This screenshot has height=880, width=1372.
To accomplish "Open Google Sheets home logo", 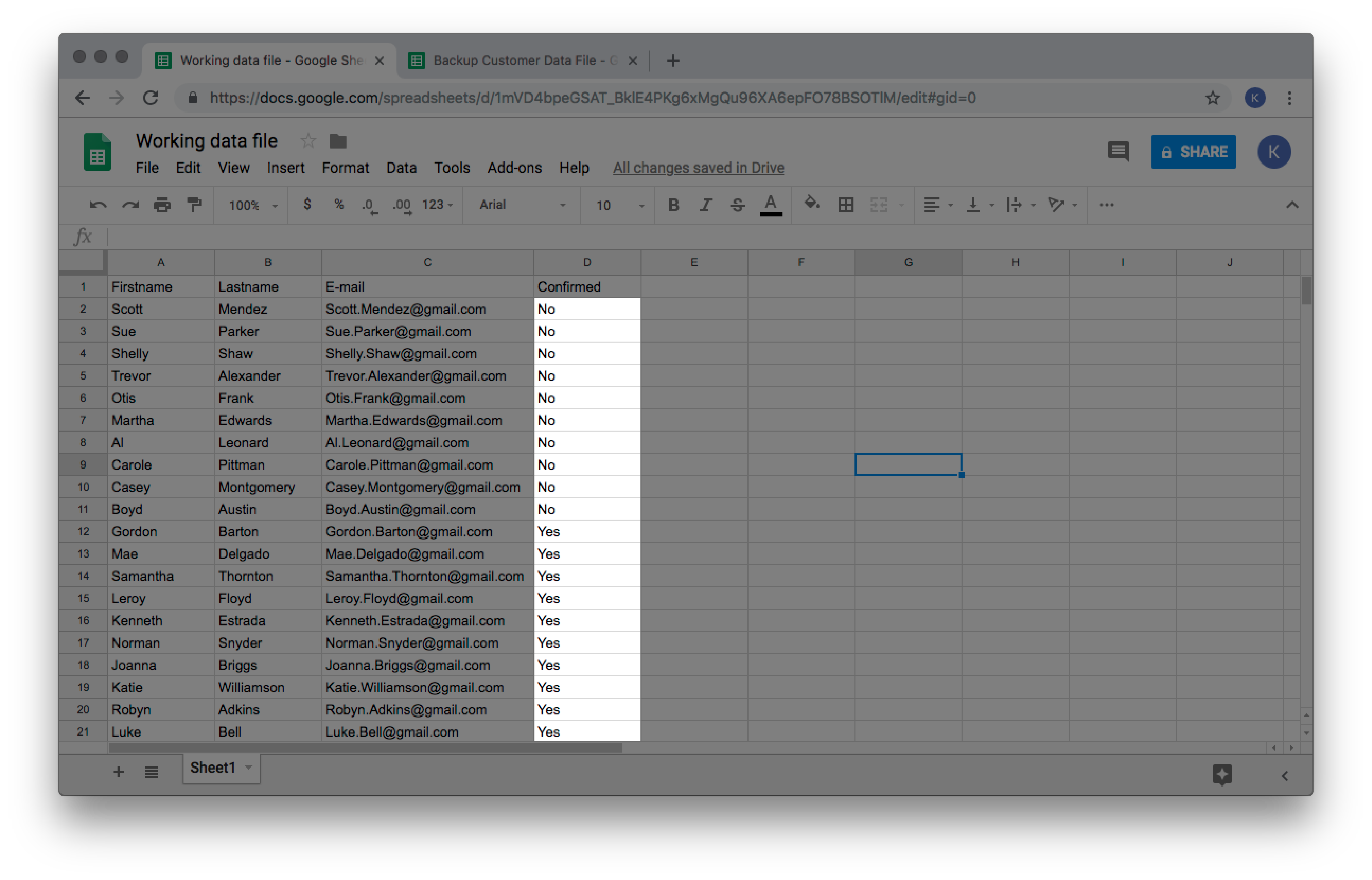I will tap(97, 152).
